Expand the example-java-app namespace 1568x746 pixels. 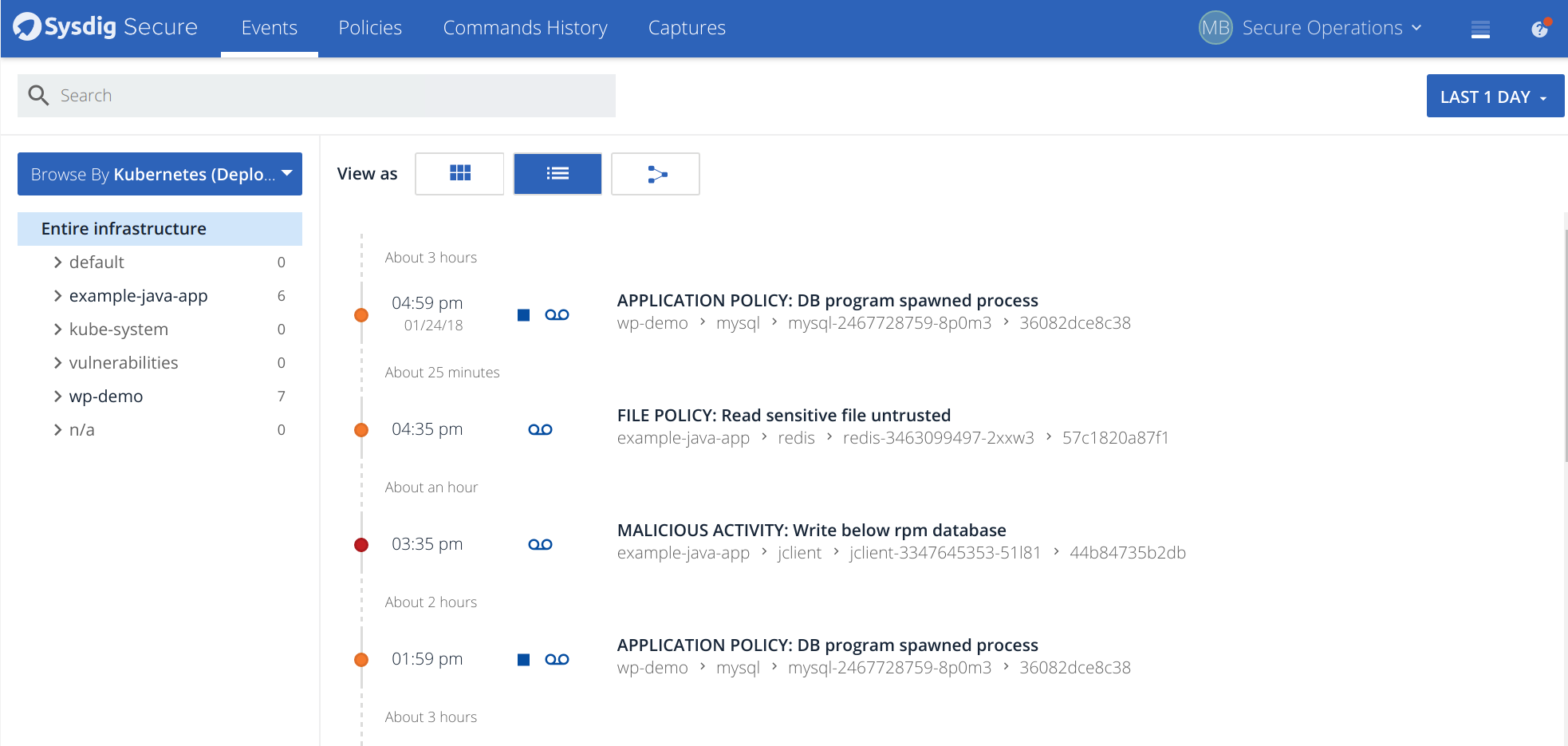57,296
